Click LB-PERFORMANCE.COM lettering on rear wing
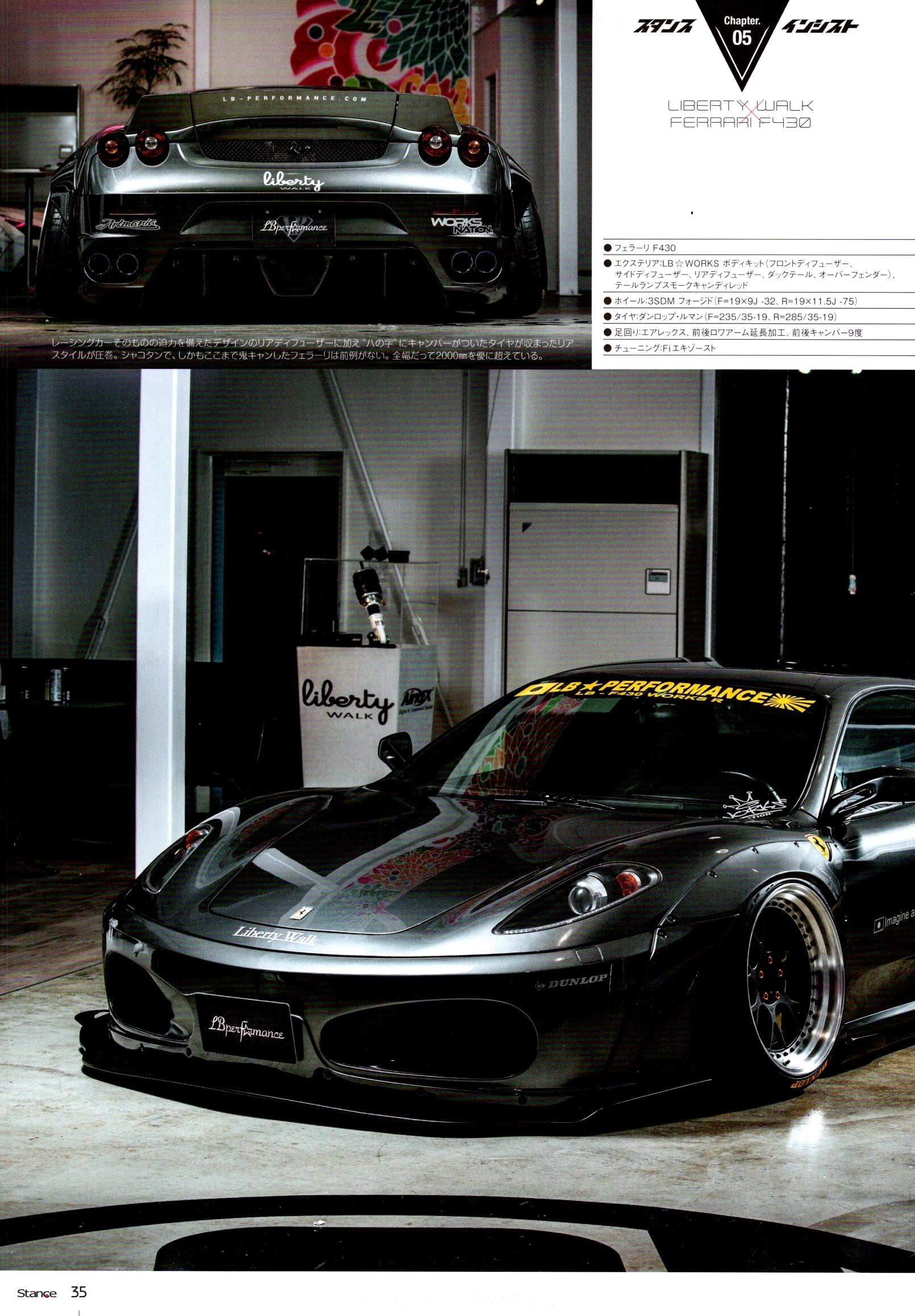The width and height of the screenshot is (915, 1316). (x=295, y=99)
